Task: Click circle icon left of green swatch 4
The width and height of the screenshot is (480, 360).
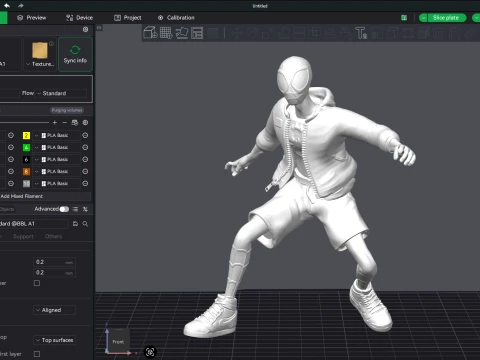Action: point(11,147)
